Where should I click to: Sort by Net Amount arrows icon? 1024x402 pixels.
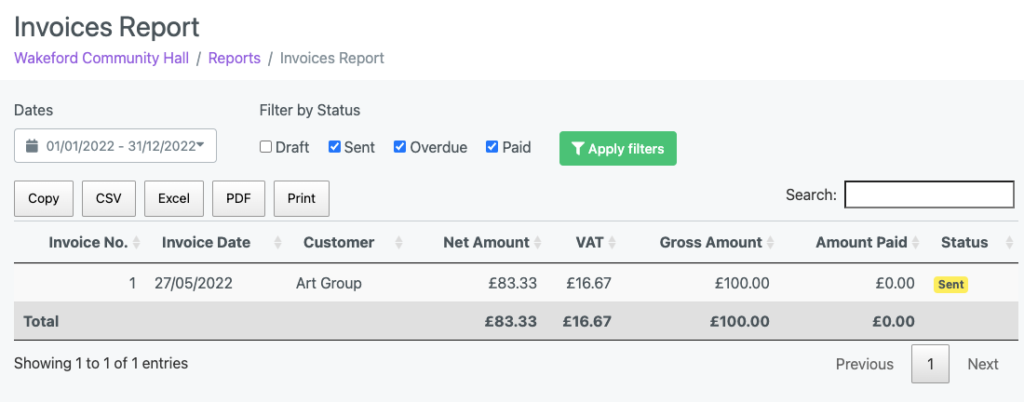tap(537, 243)
